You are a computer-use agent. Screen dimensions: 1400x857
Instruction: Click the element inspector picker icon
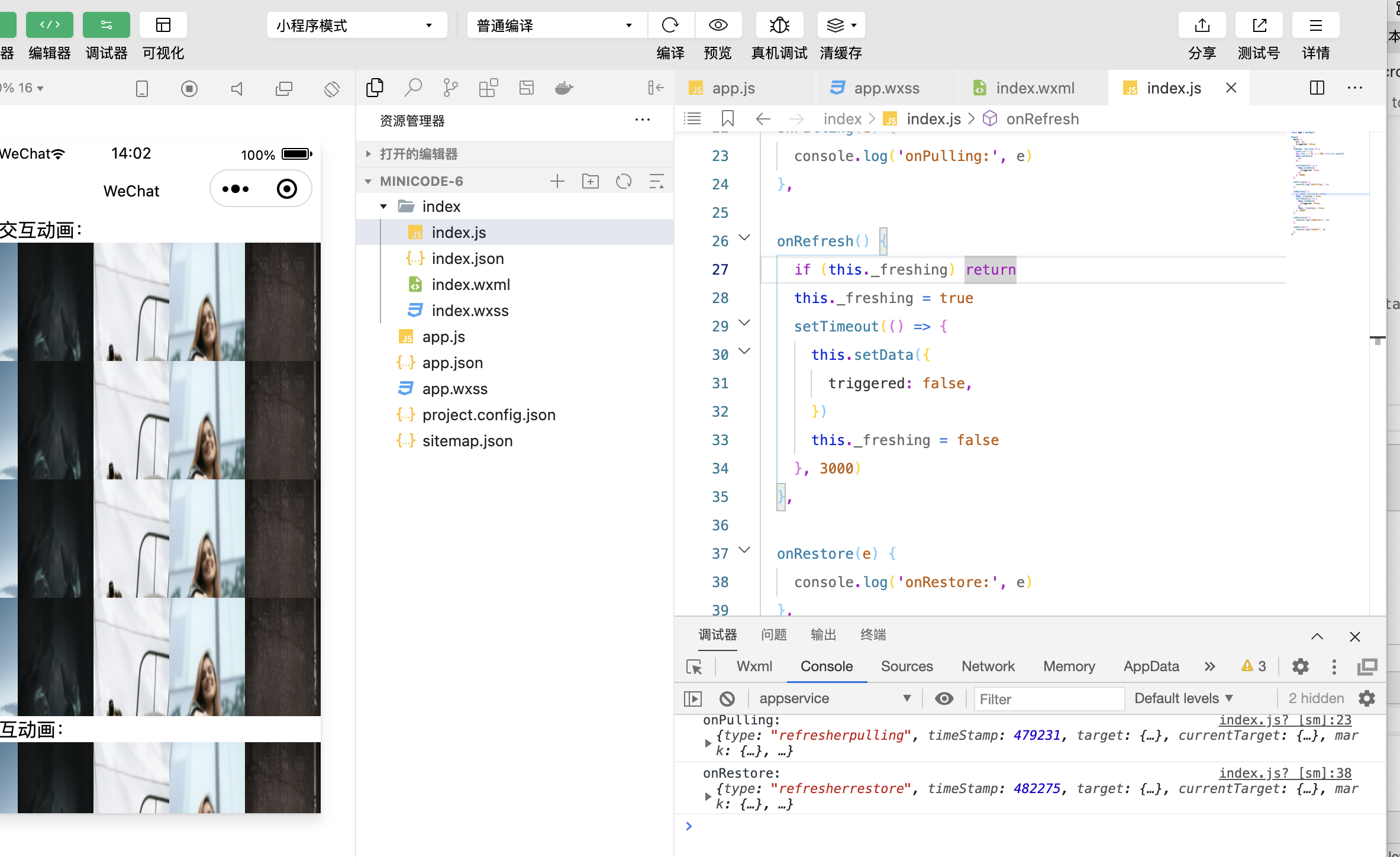(694, 667)
